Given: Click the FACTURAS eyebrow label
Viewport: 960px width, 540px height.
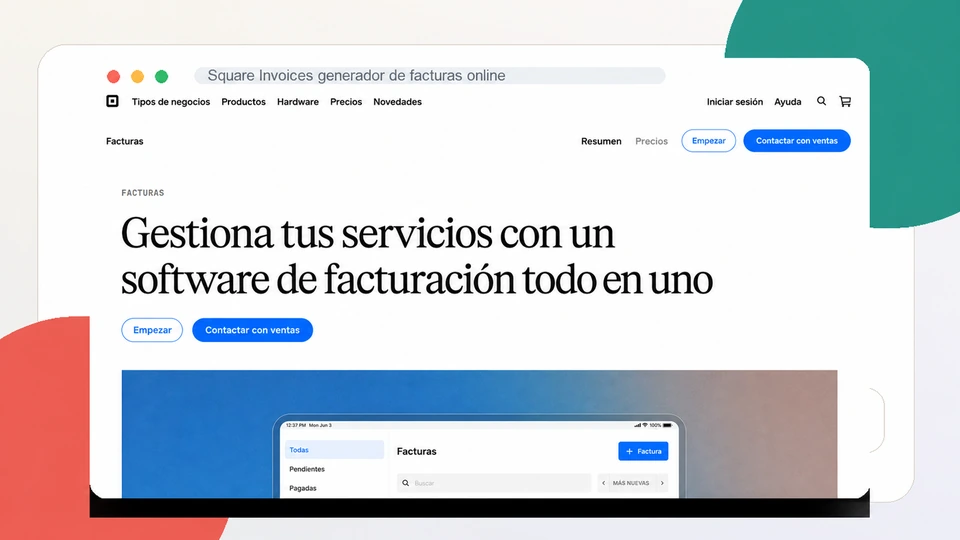Looking at the screenshot, I should point(143,193).
